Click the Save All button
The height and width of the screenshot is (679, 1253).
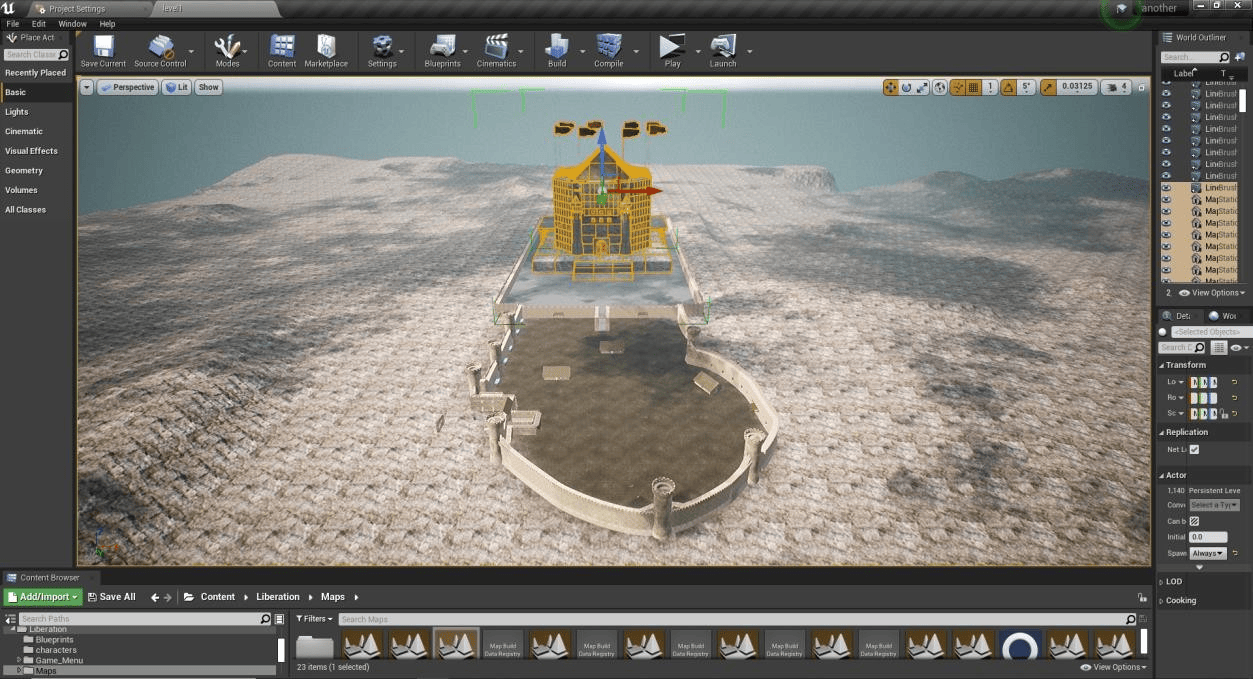(111, 597)
